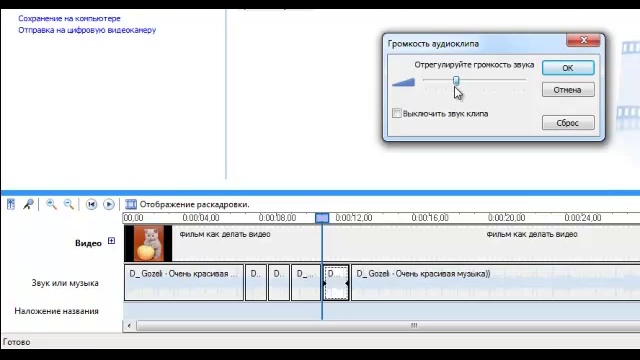Enable the 'Выключить звук клипа' checkbox

[396, 113]
